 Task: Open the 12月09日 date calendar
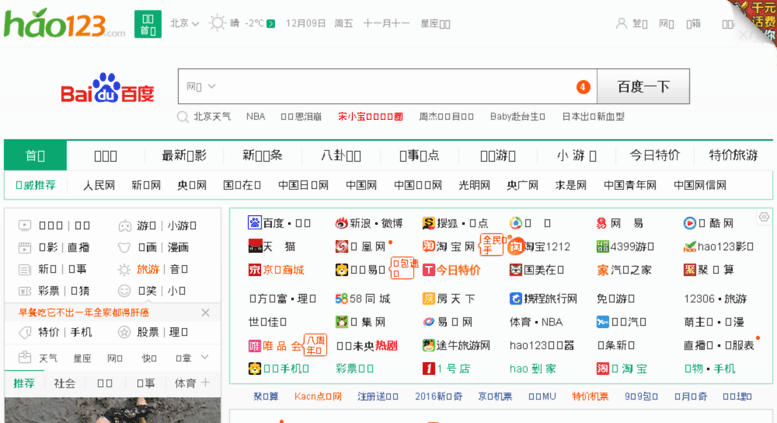[x=306, y=23]
